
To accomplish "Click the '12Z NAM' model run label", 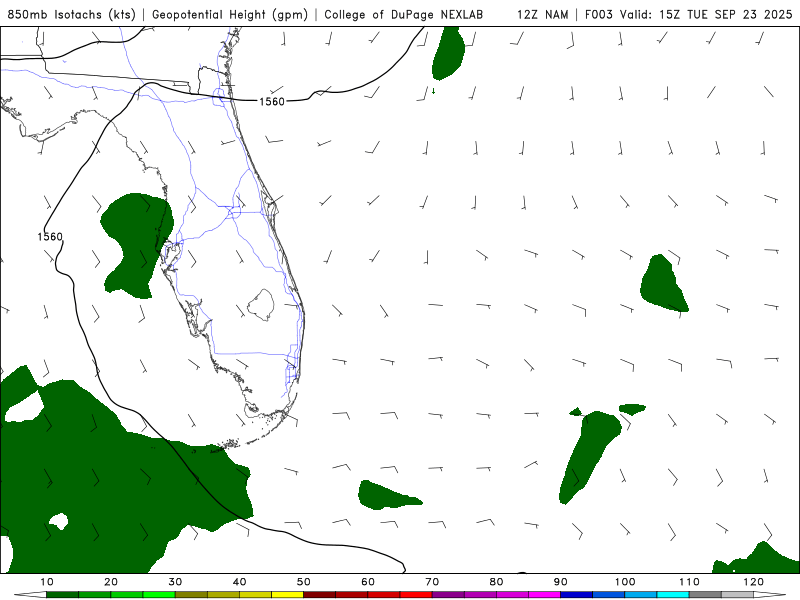I will 542,15.
